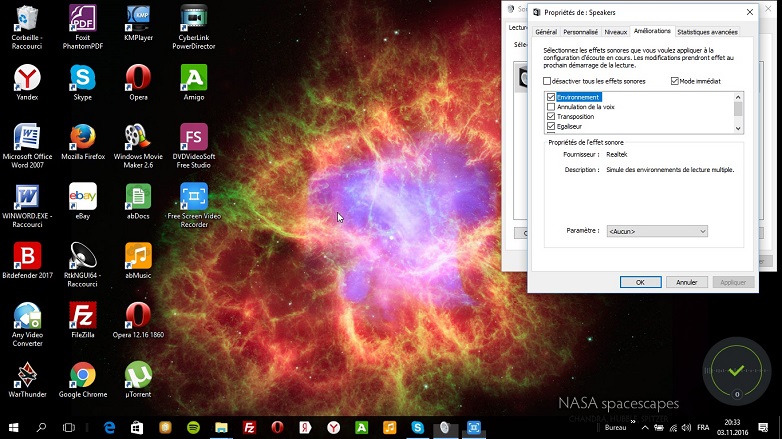The width and height of the screenshot is (782, 439).
Task: Select the RtkNGUI64 Raccourci speaker icon
Action: point(83,264)
